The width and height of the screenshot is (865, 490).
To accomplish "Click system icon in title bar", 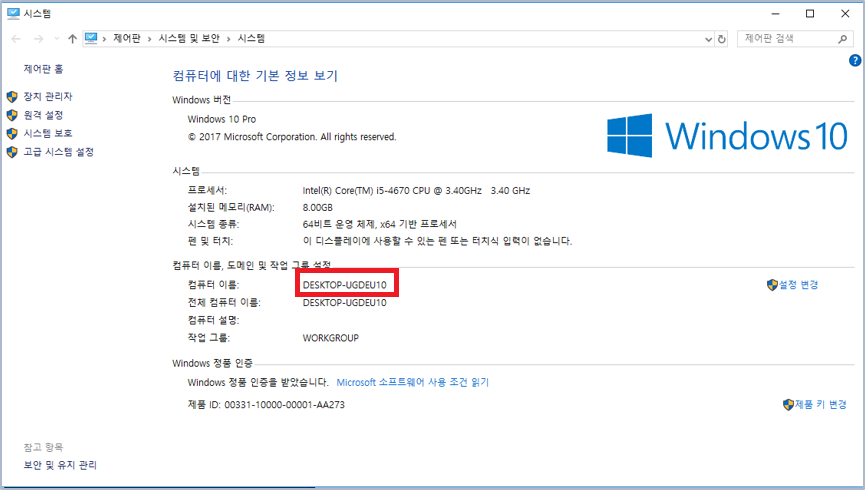I will click(x=13, y=13).
